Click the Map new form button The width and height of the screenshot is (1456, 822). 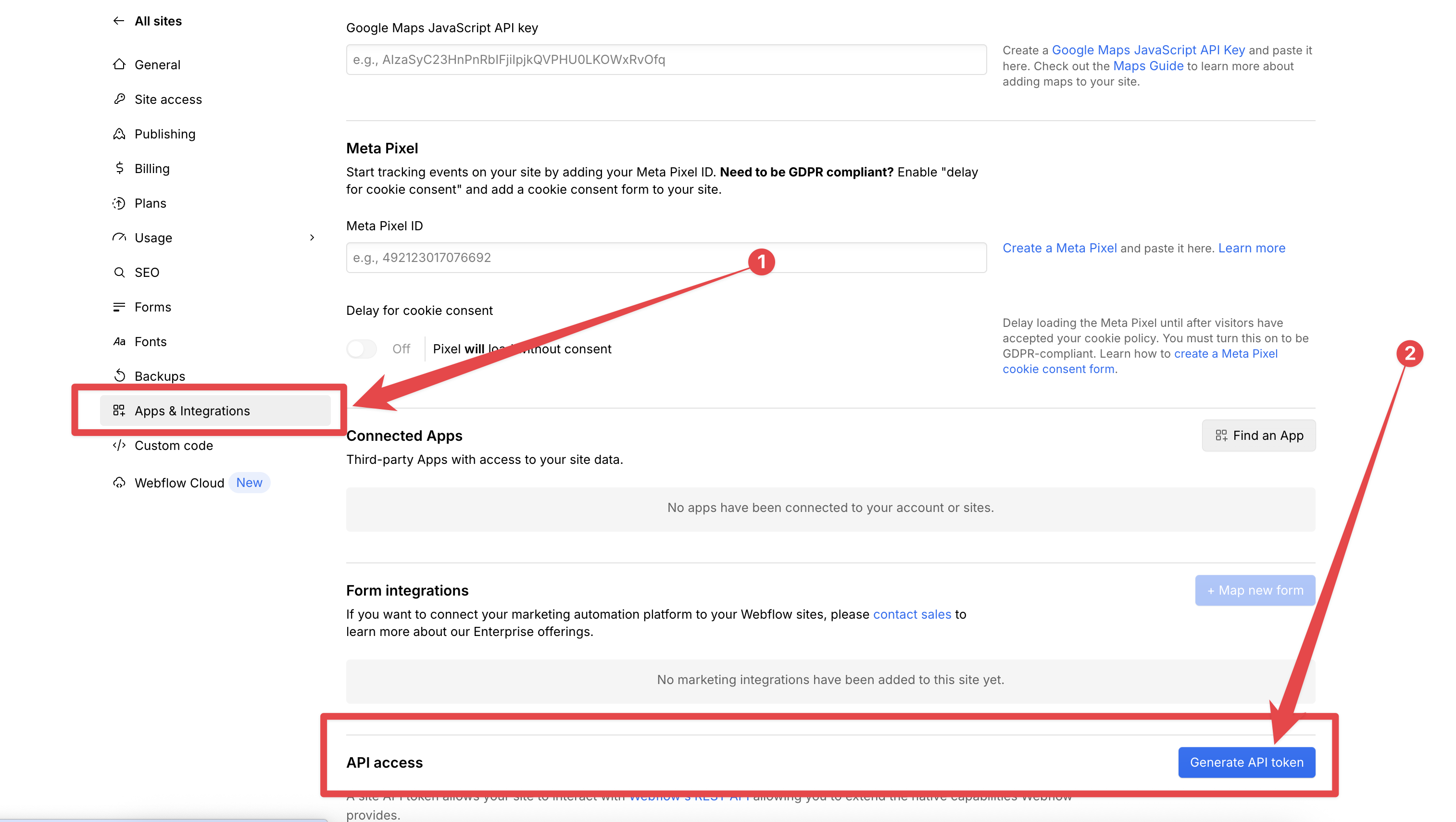pyautogui.click(x=1255, y=590)
